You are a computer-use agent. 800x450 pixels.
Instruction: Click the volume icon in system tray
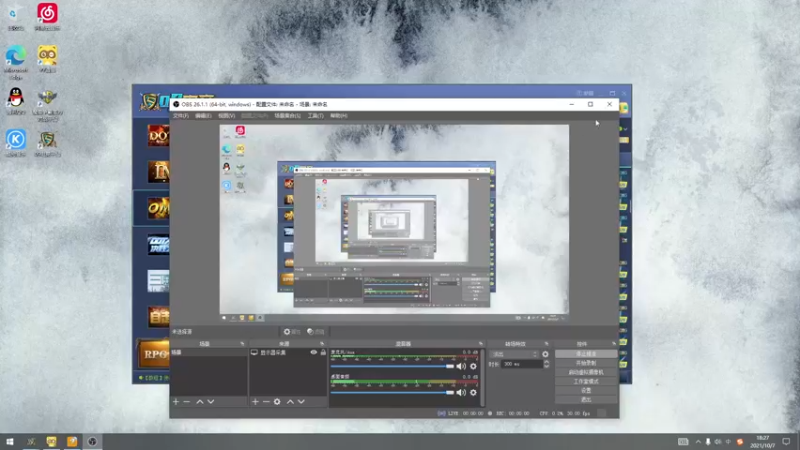coord(718,442)
